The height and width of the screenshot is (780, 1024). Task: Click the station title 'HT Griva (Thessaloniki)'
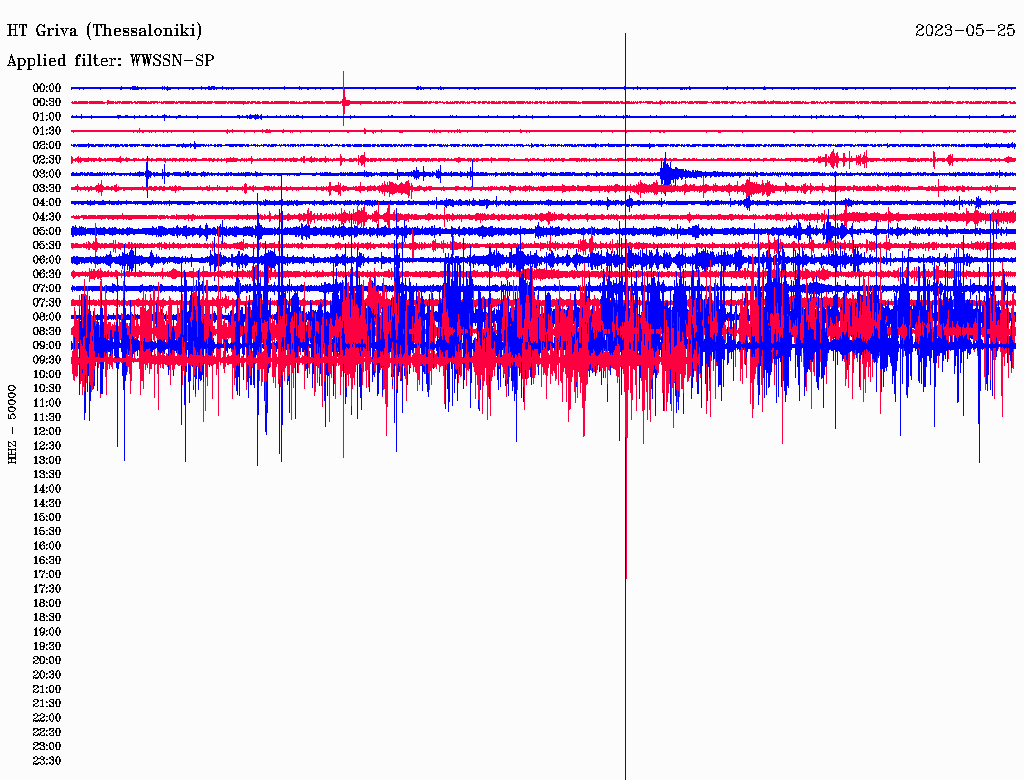coord(104,31)
